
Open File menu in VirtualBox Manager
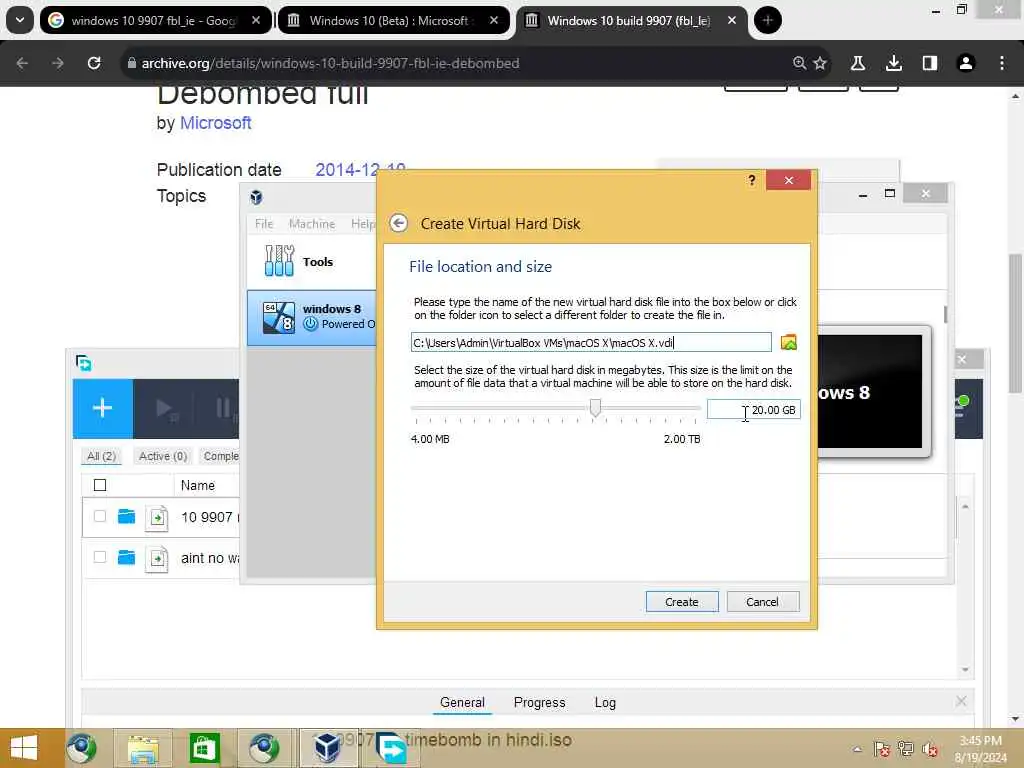tap(264, 223)
